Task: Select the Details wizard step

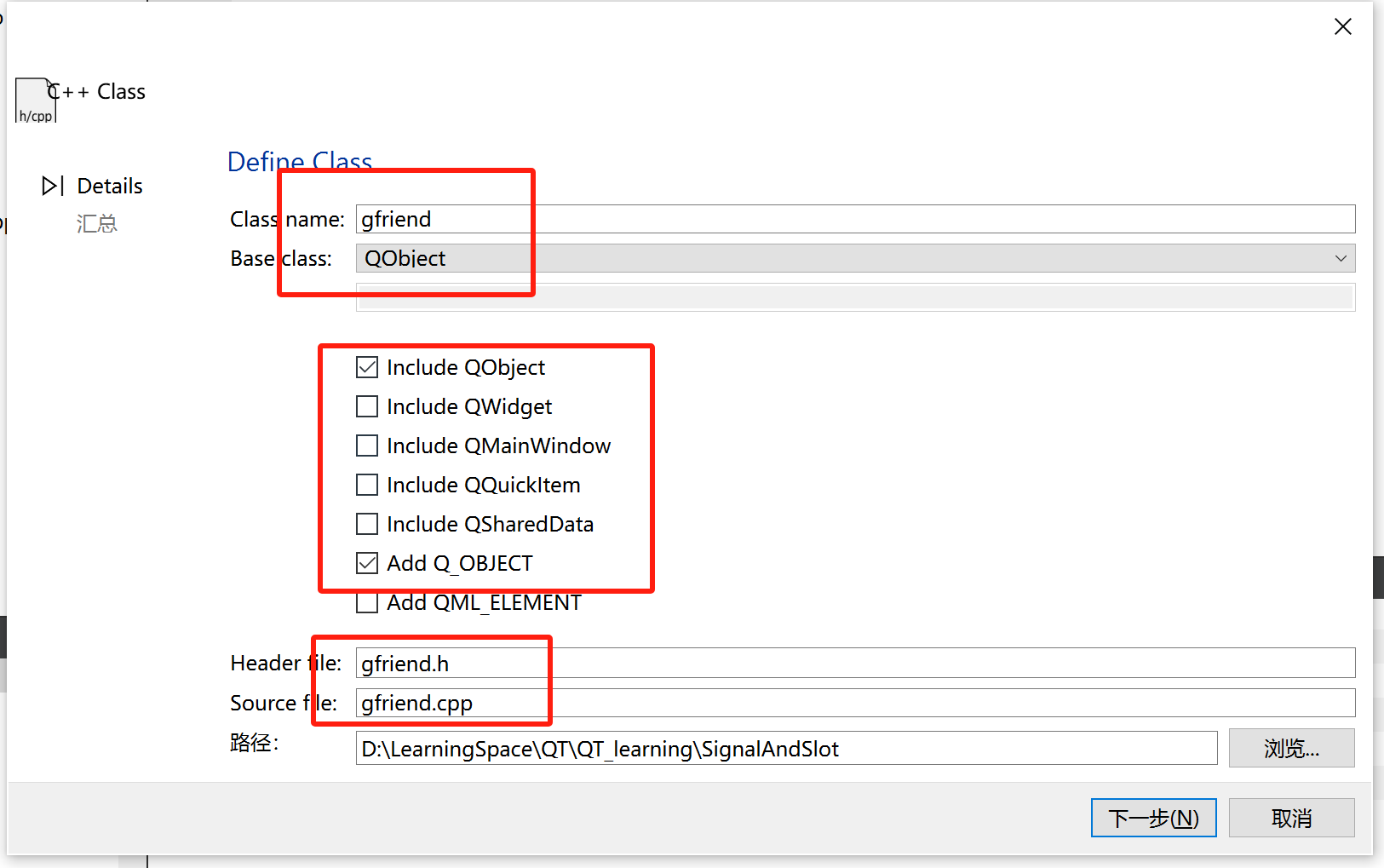Action: point(110,186)
